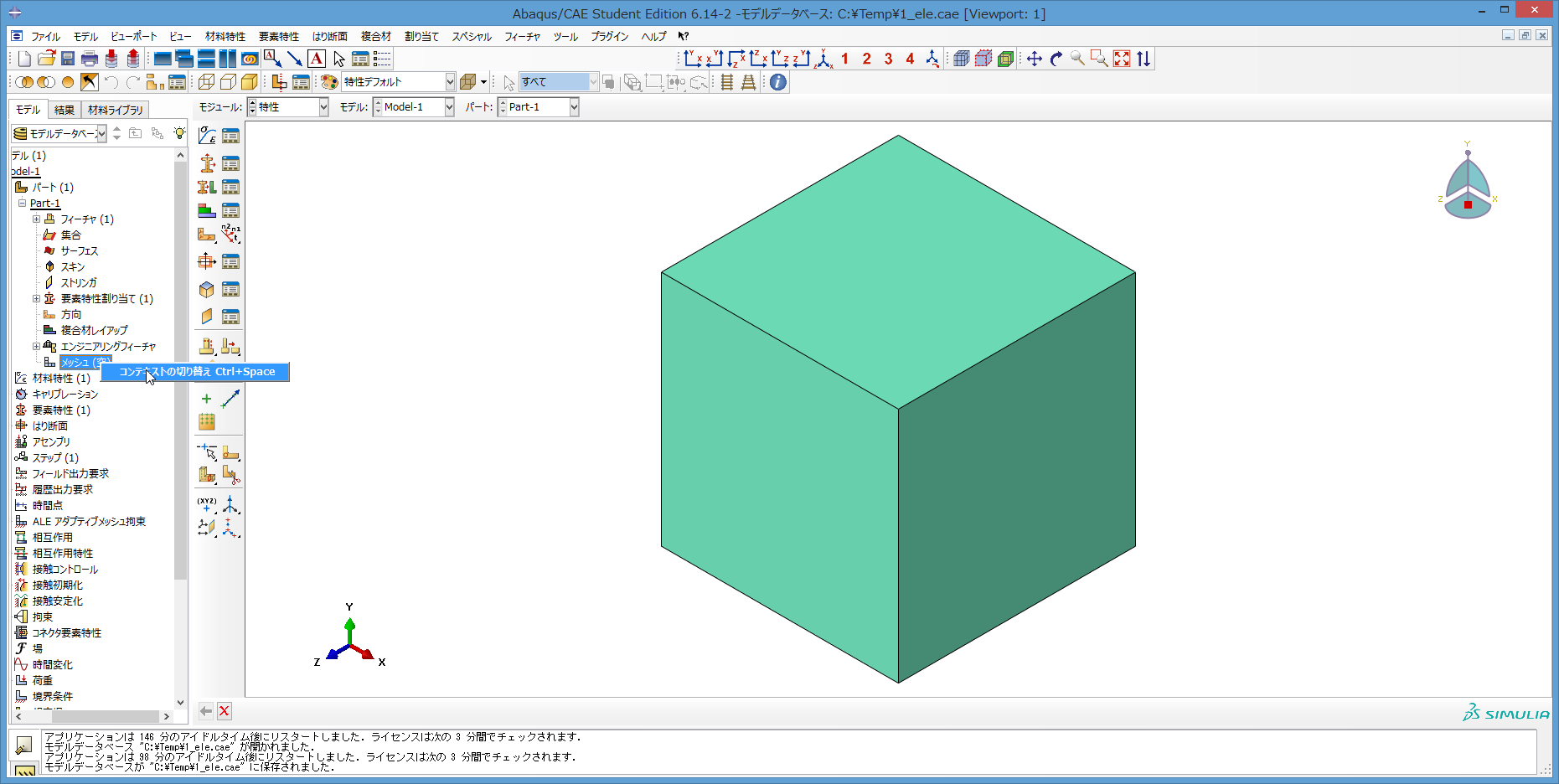The width and height of the screenshot is (1559, 784).
Task: Click the Create Skin tool icon
Action: pyautogui.click(x=207, y=289)
